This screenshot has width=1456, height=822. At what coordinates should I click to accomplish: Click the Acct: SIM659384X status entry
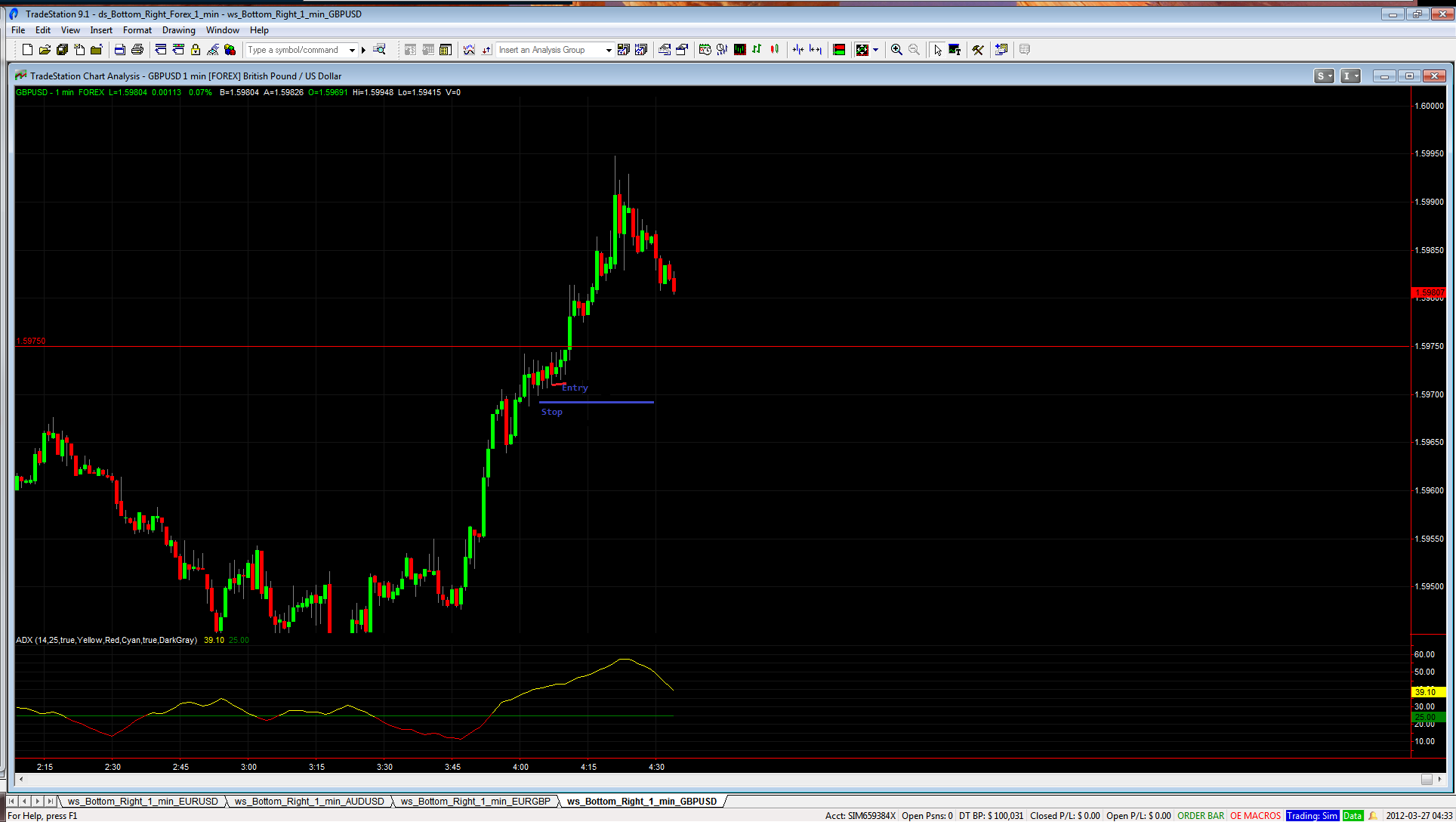pos(860,816)
